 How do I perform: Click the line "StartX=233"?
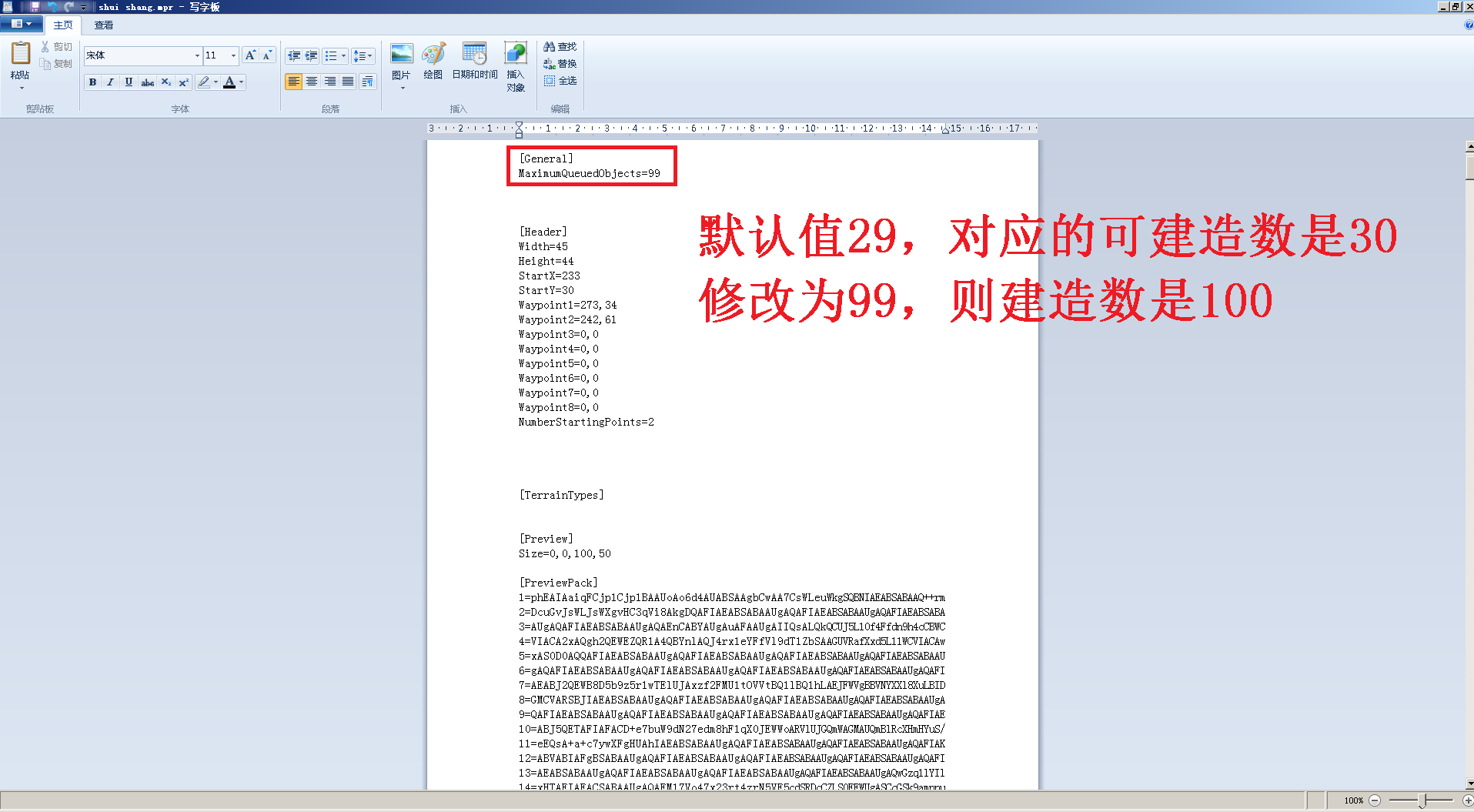point(550,276)
